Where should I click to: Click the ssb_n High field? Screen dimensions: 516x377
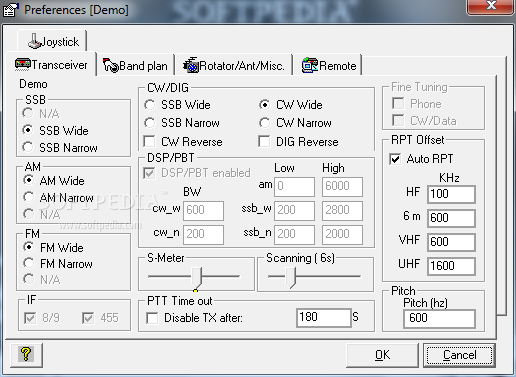coord(342,234)
